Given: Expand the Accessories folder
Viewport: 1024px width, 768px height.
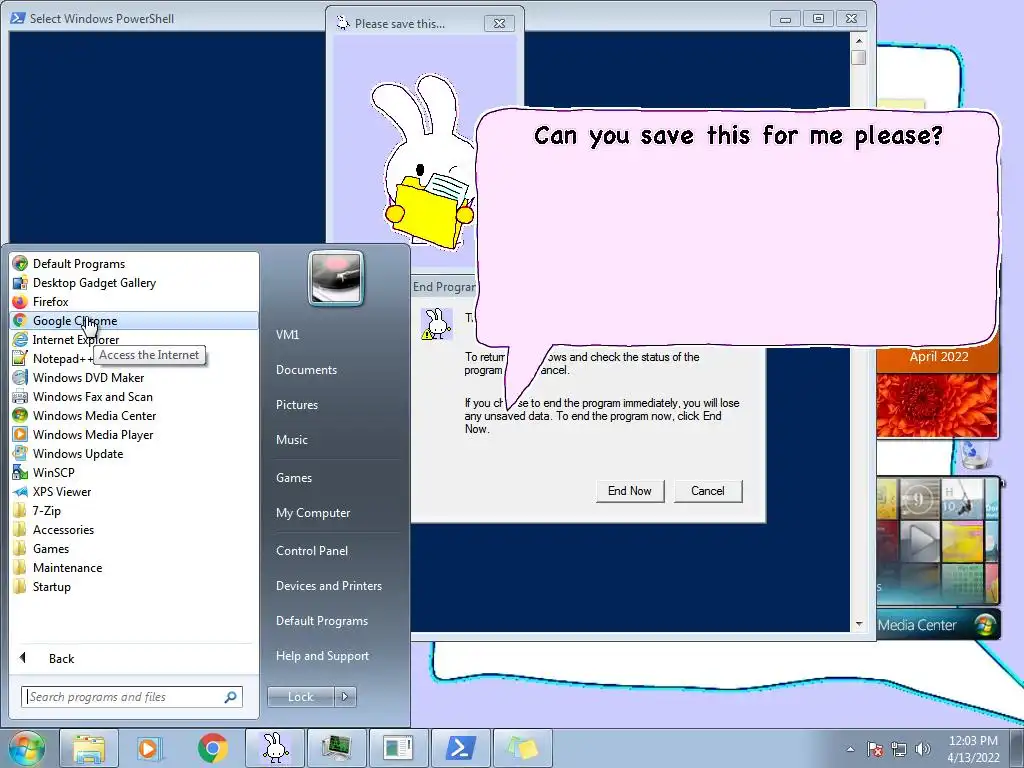Looking at the screenshot, I should [134, 530].
